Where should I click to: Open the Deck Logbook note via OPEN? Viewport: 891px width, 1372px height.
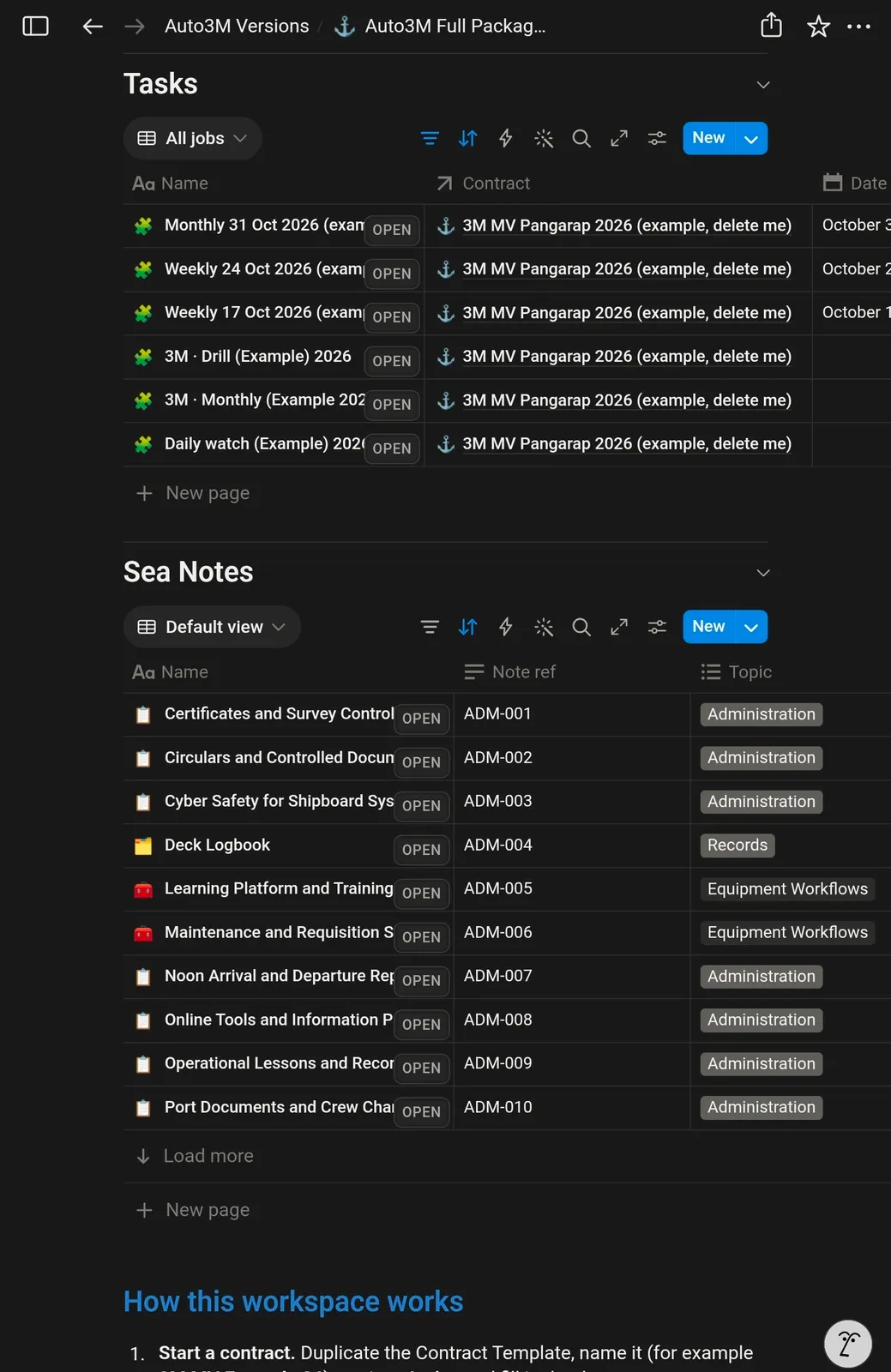click(x=421, y=850)
